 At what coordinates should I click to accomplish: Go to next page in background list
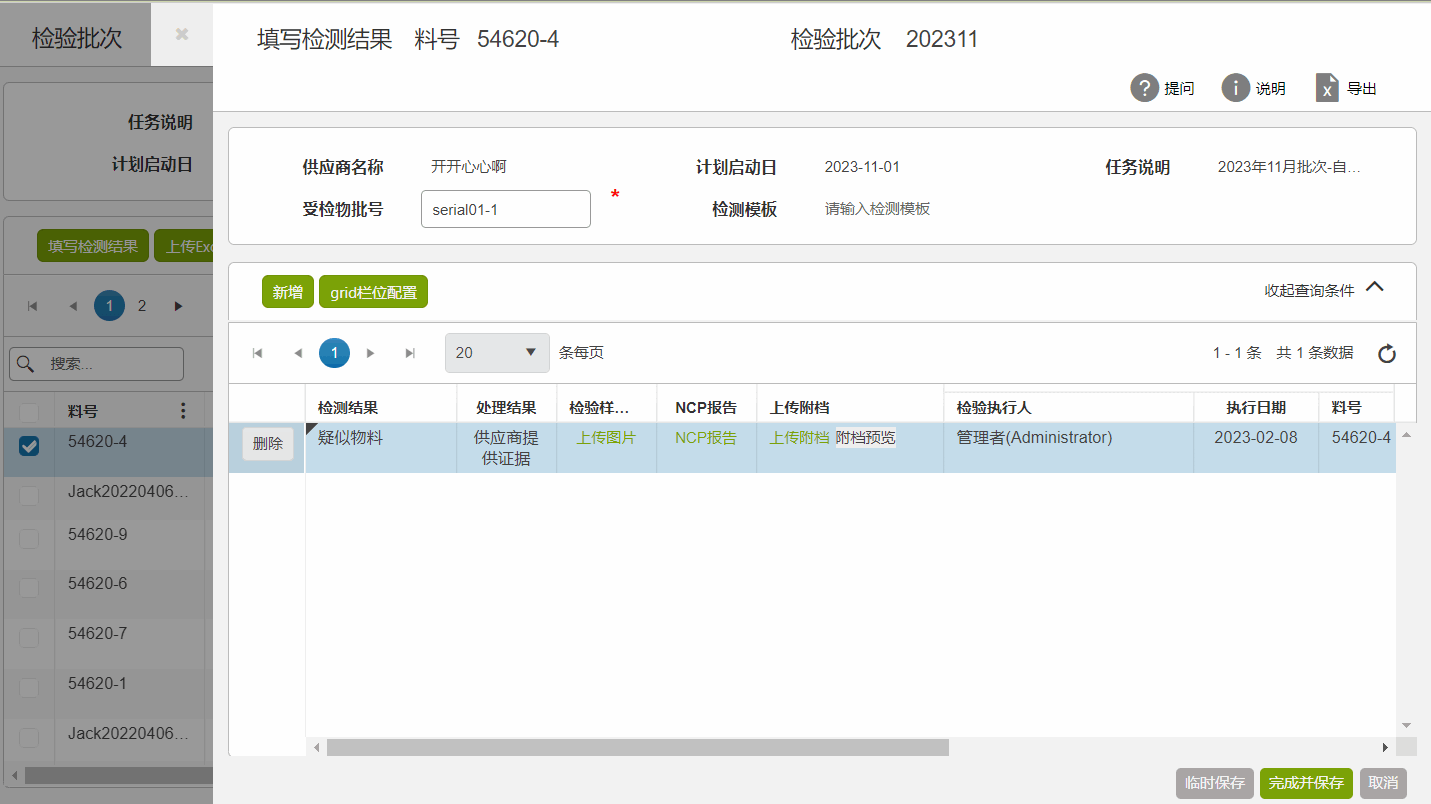coord(179,306)
